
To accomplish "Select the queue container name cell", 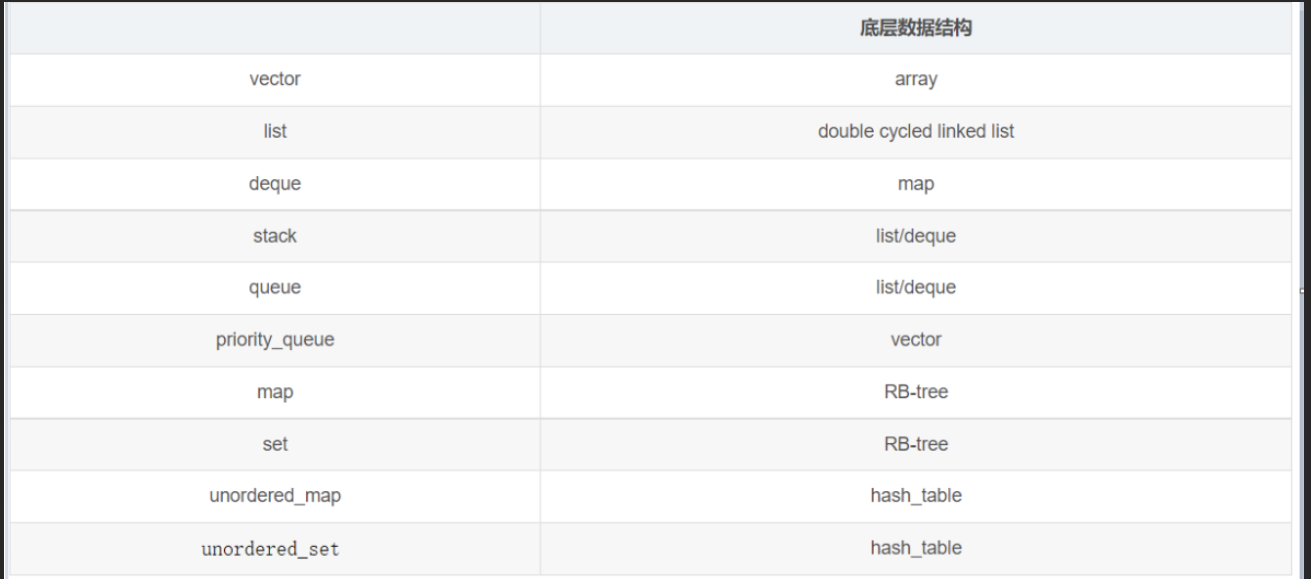I will (275, 288).
